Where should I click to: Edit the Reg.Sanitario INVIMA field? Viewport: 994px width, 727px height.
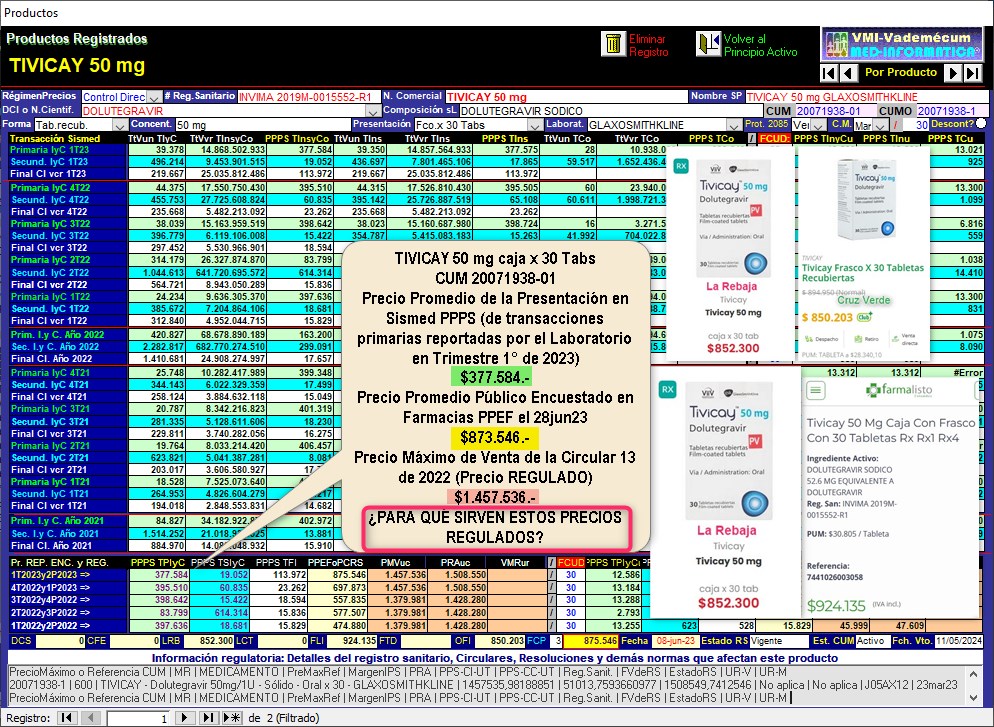[309, 97]
